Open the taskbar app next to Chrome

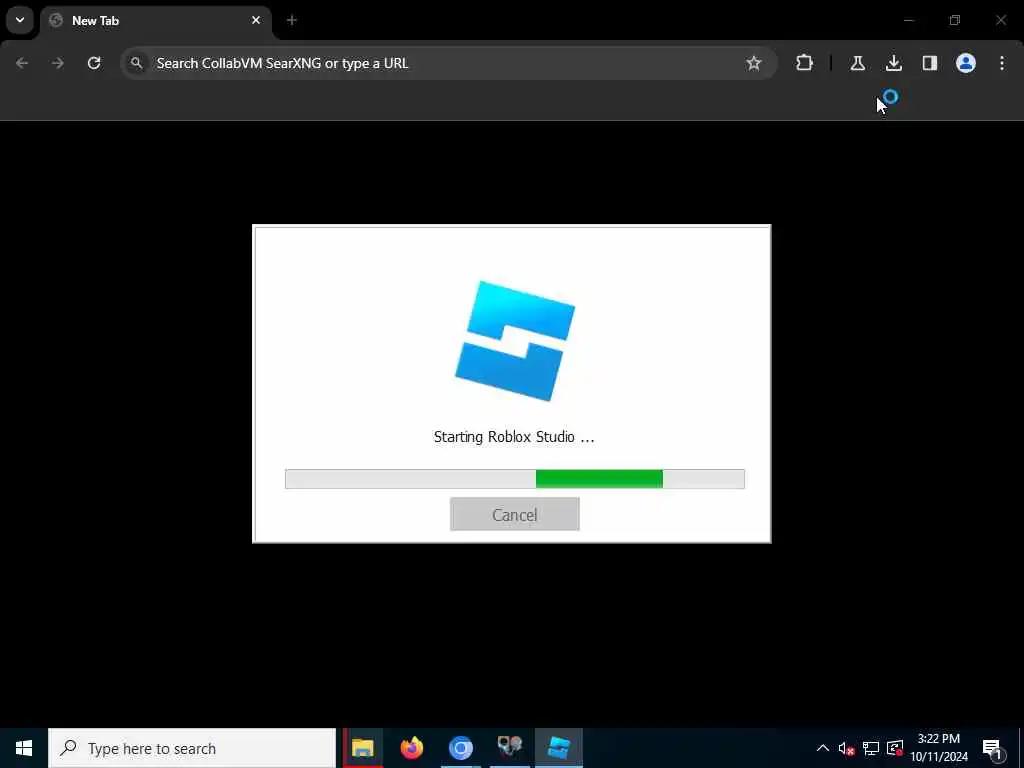[x=509, y=748]
